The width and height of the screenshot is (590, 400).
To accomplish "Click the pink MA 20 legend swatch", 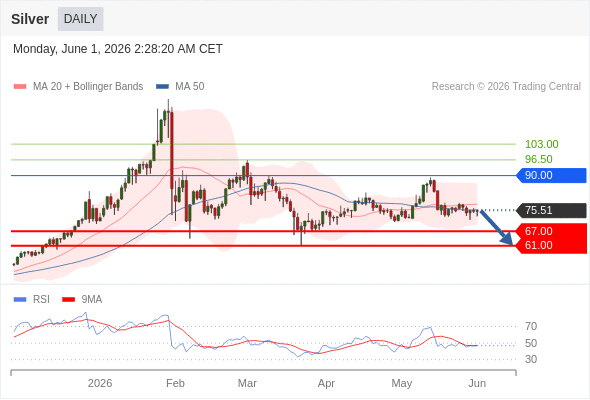I will pos(20,87).
